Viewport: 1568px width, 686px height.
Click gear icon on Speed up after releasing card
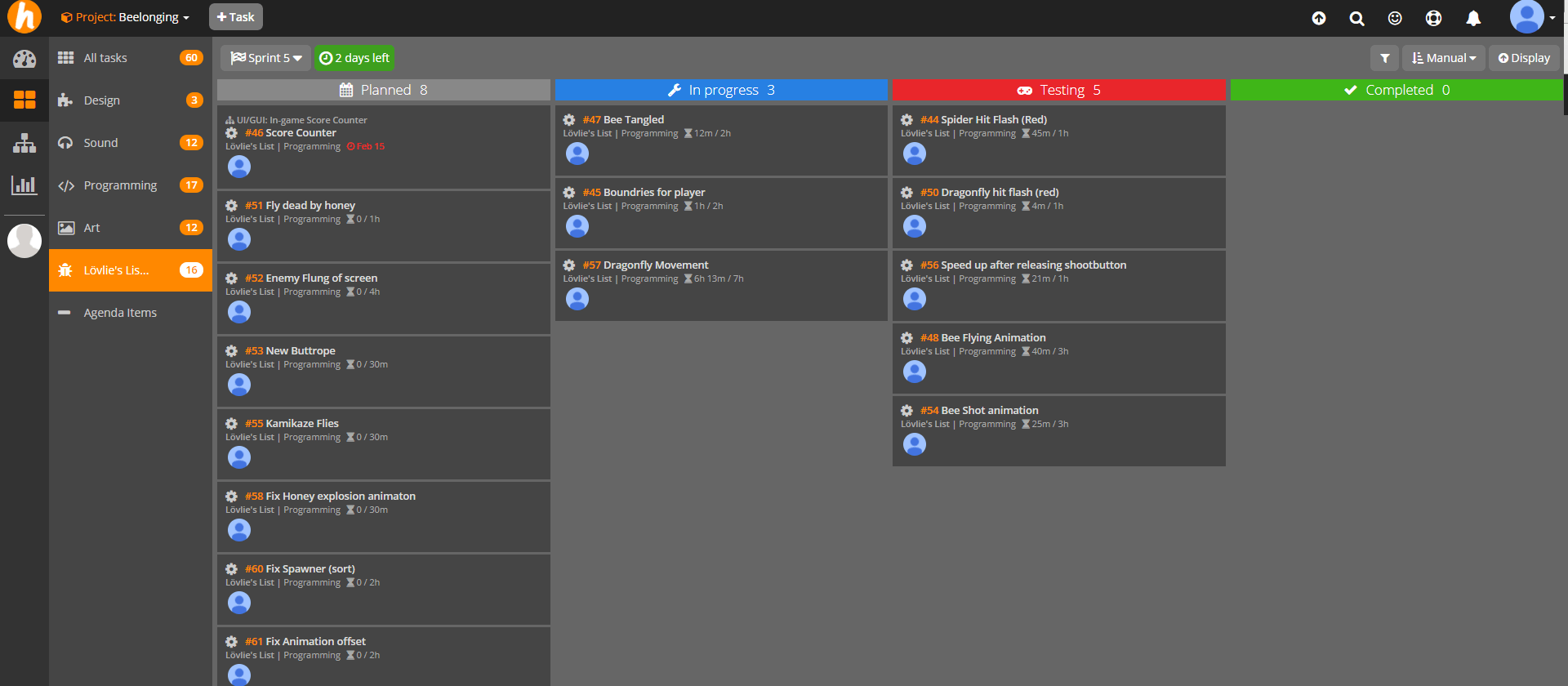pyautogui.click(x=907, y=265)
